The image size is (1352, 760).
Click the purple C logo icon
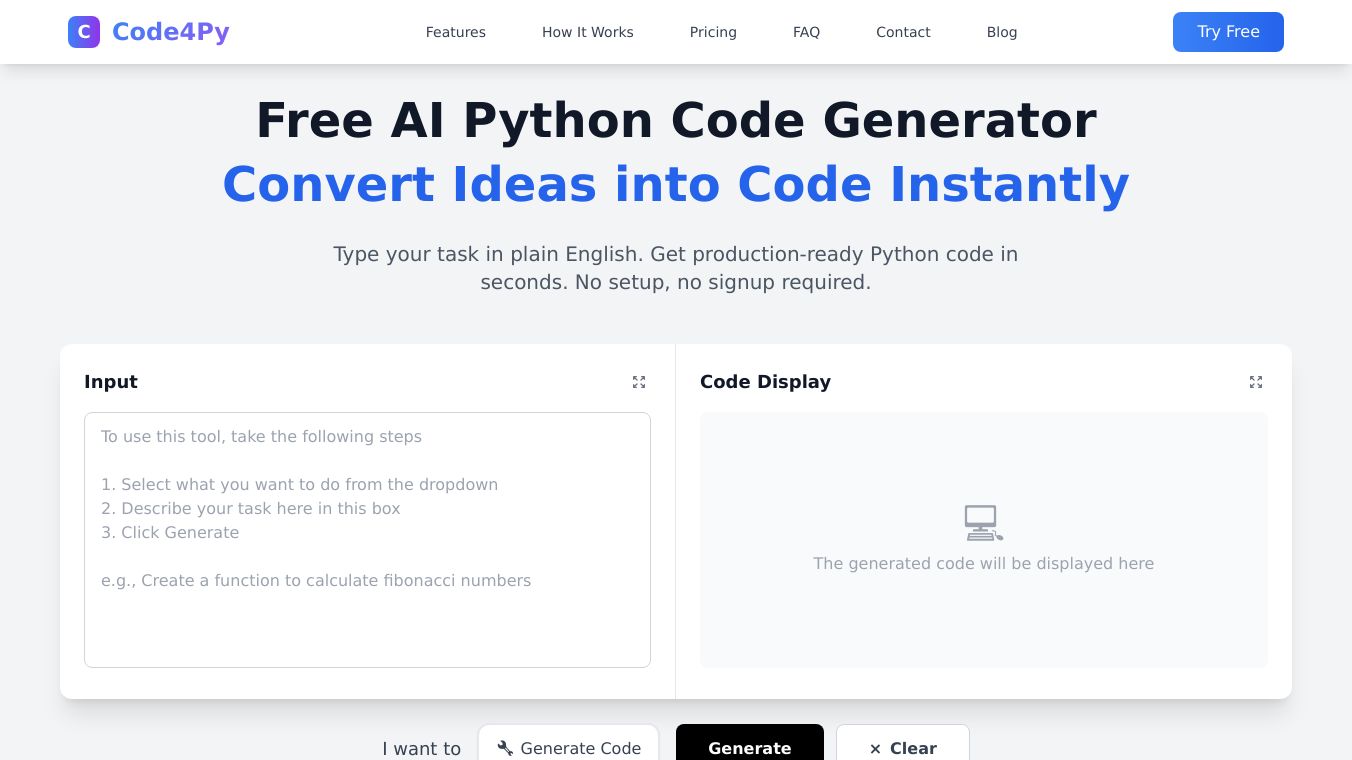click(x=84, y=32)
